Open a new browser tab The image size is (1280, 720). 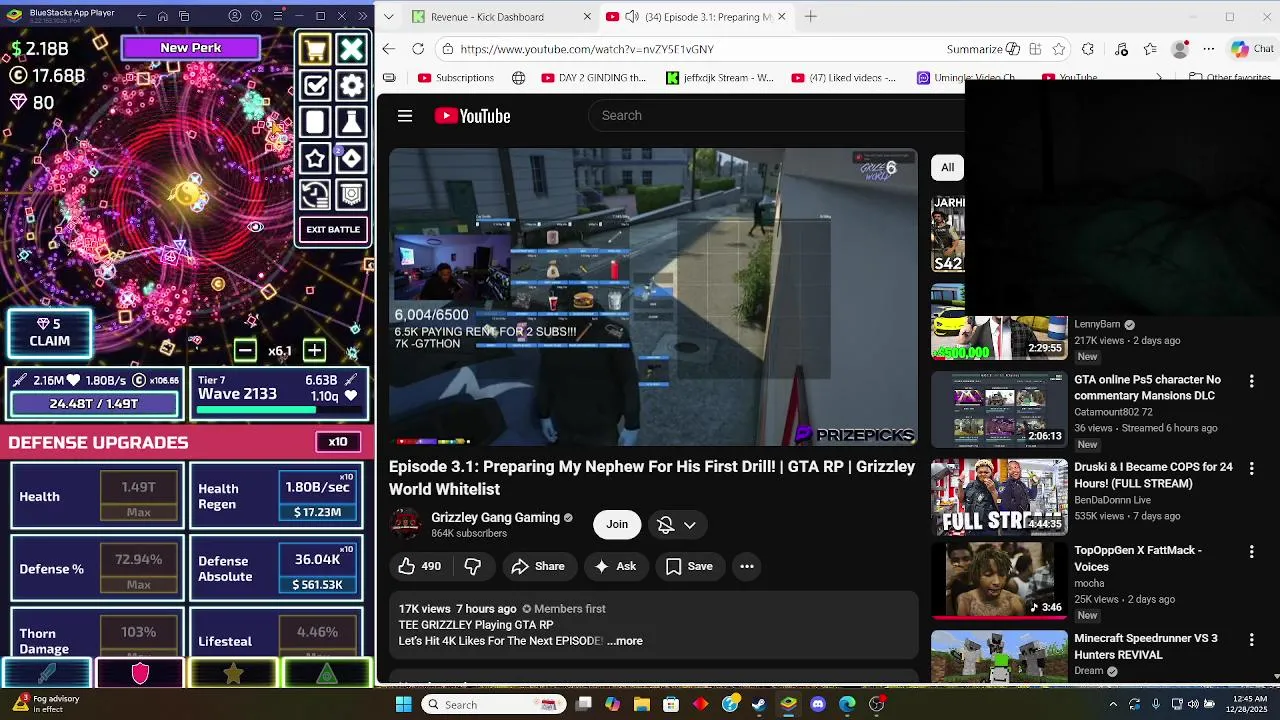coord(811,16)
